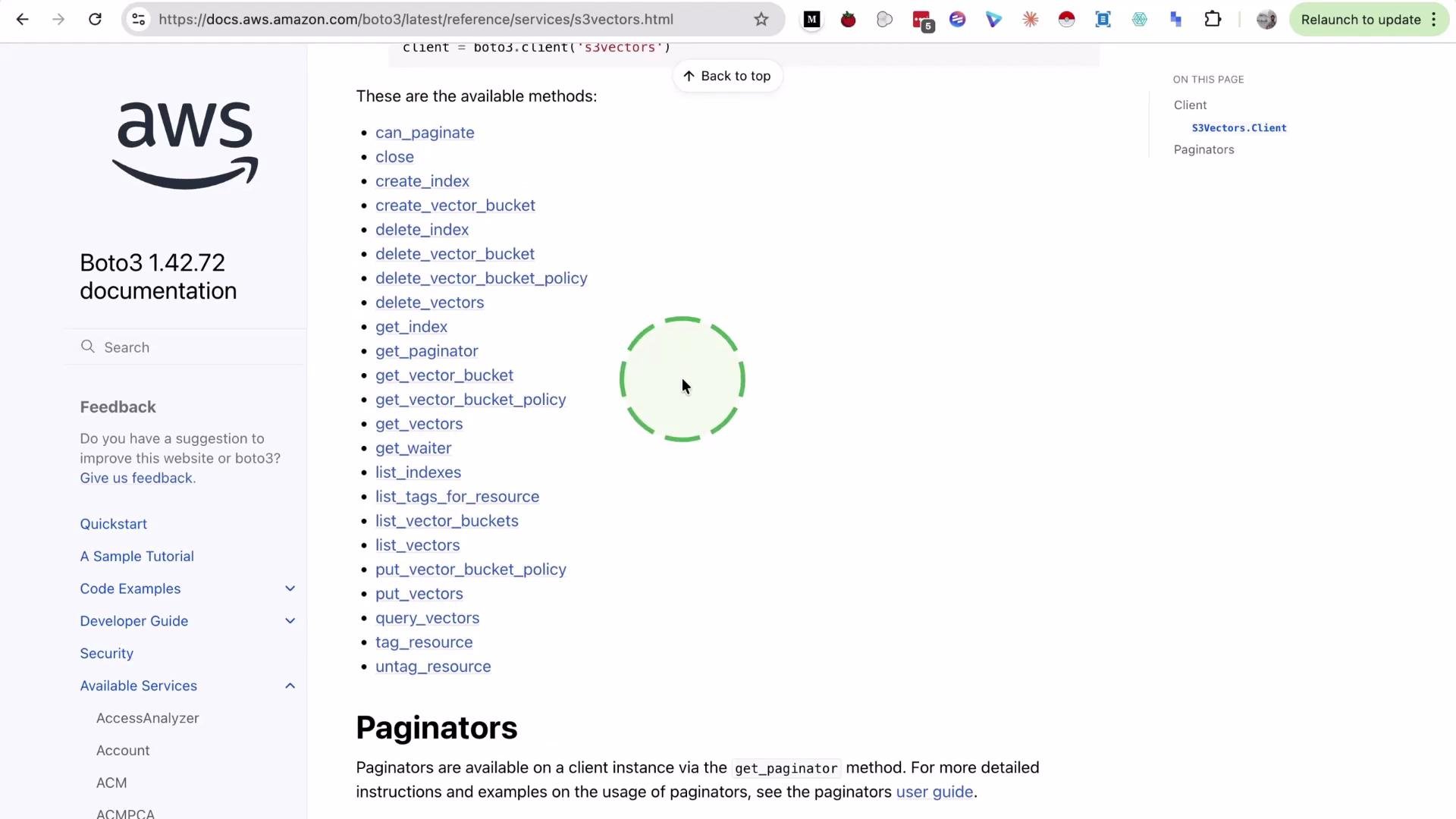The width and height of the screenshot is (1456, 819).
Task: Open the Medium "M" extension icon
Action: pyautogui.click(x=811, y=20)
